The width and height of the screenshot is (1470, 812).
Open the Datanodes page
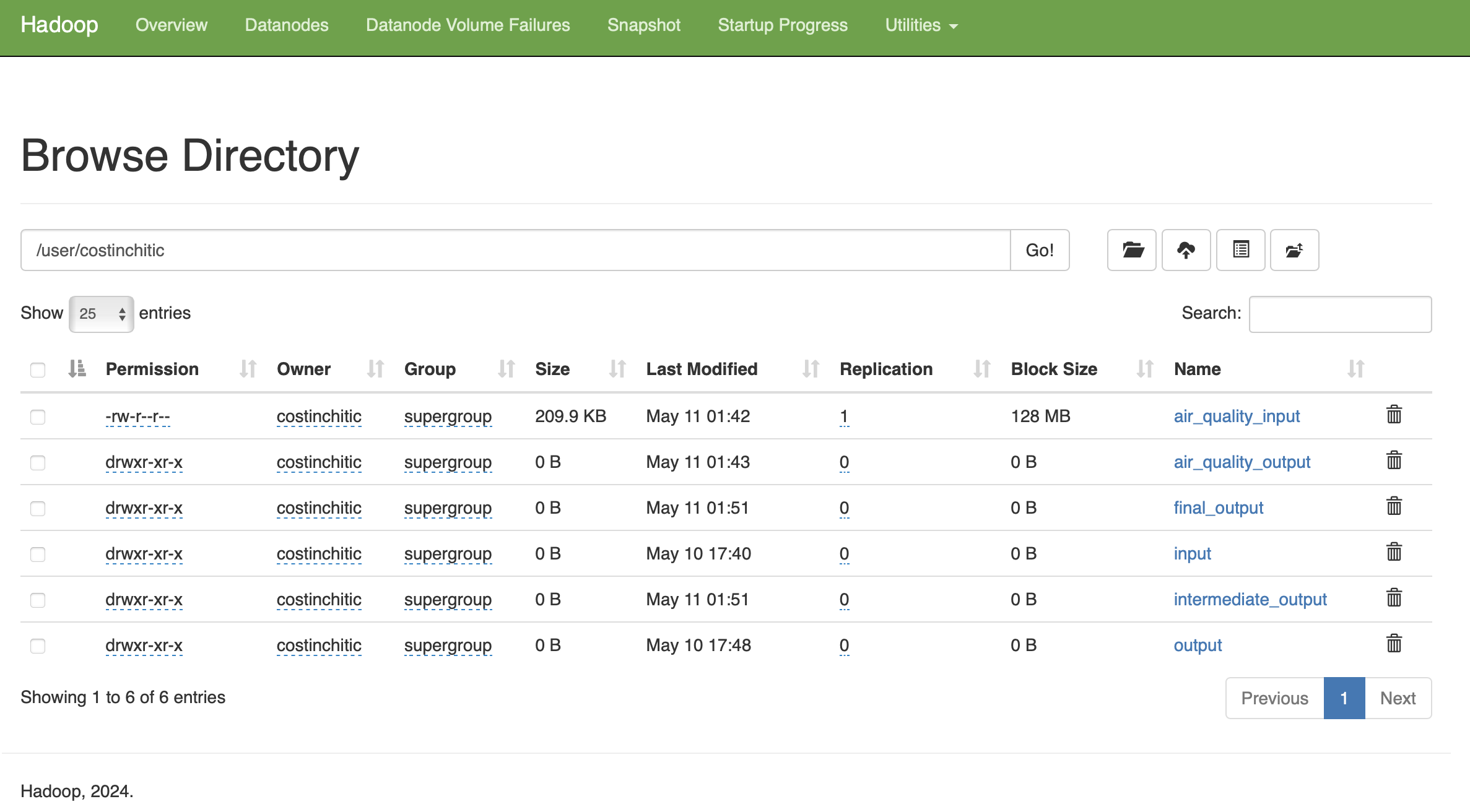point(287,25)
